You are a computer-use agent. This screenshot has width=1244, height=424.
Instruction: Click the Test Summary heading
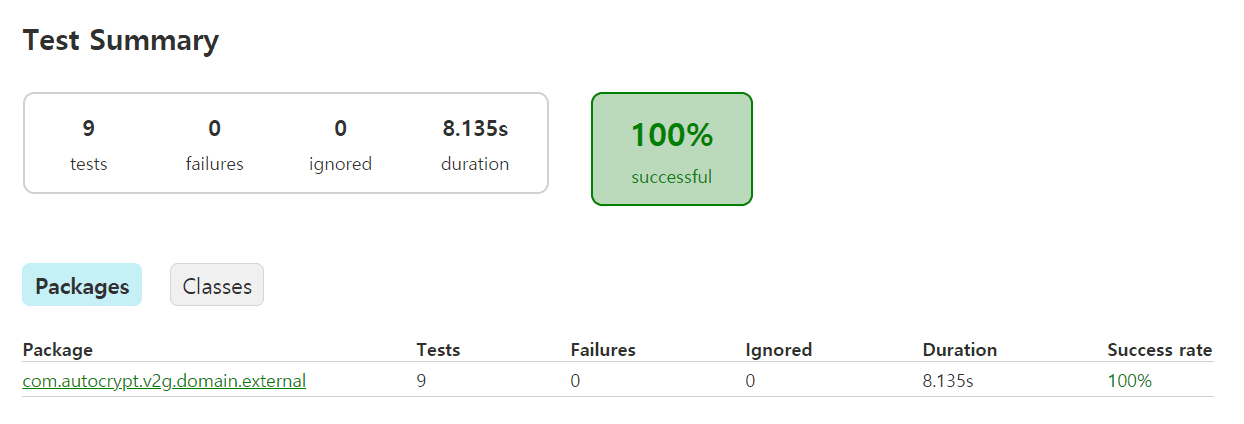[120, 41]
